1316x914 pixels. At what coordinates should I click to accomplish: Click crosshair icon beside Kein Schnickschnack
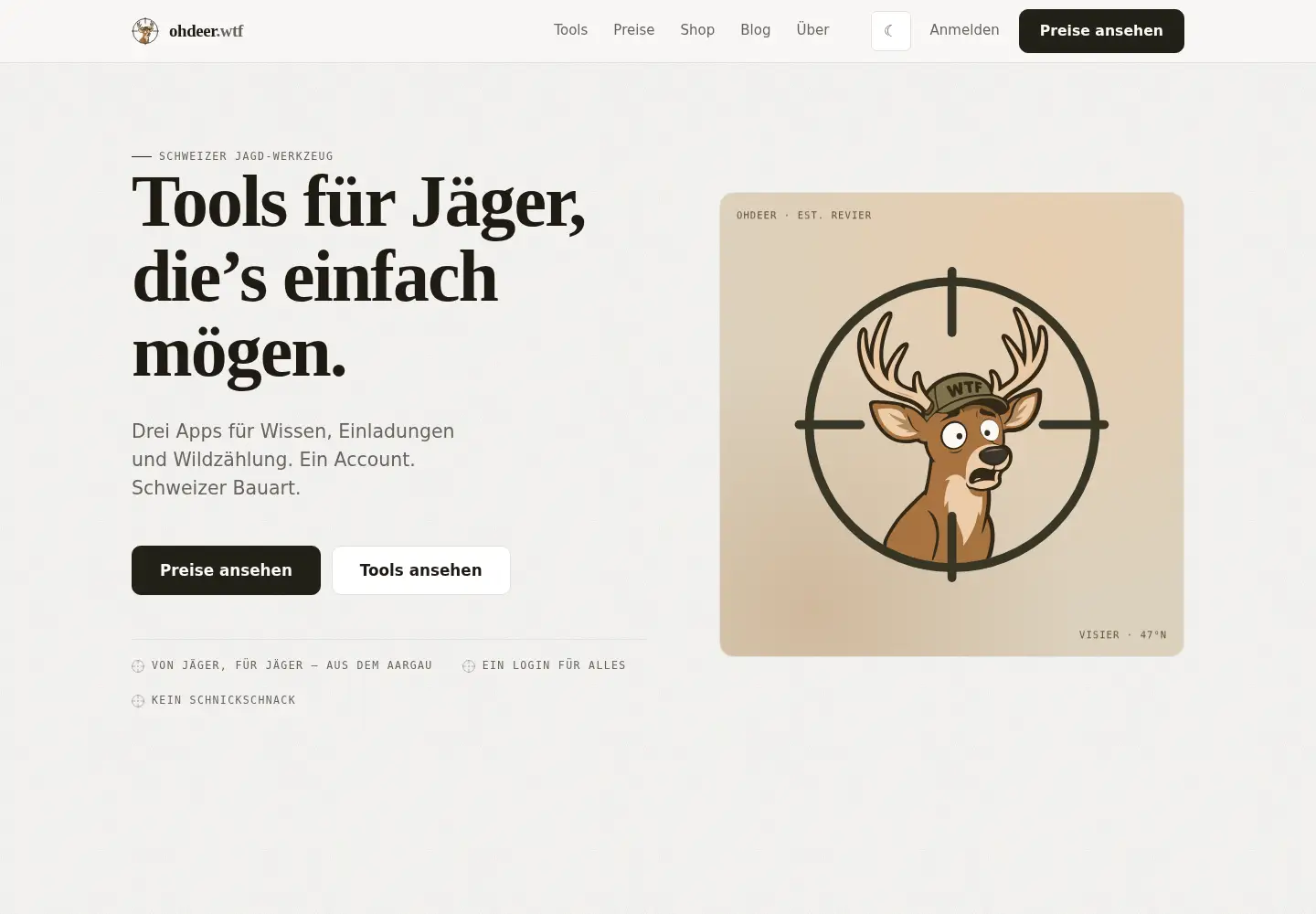tap(138, 701)
